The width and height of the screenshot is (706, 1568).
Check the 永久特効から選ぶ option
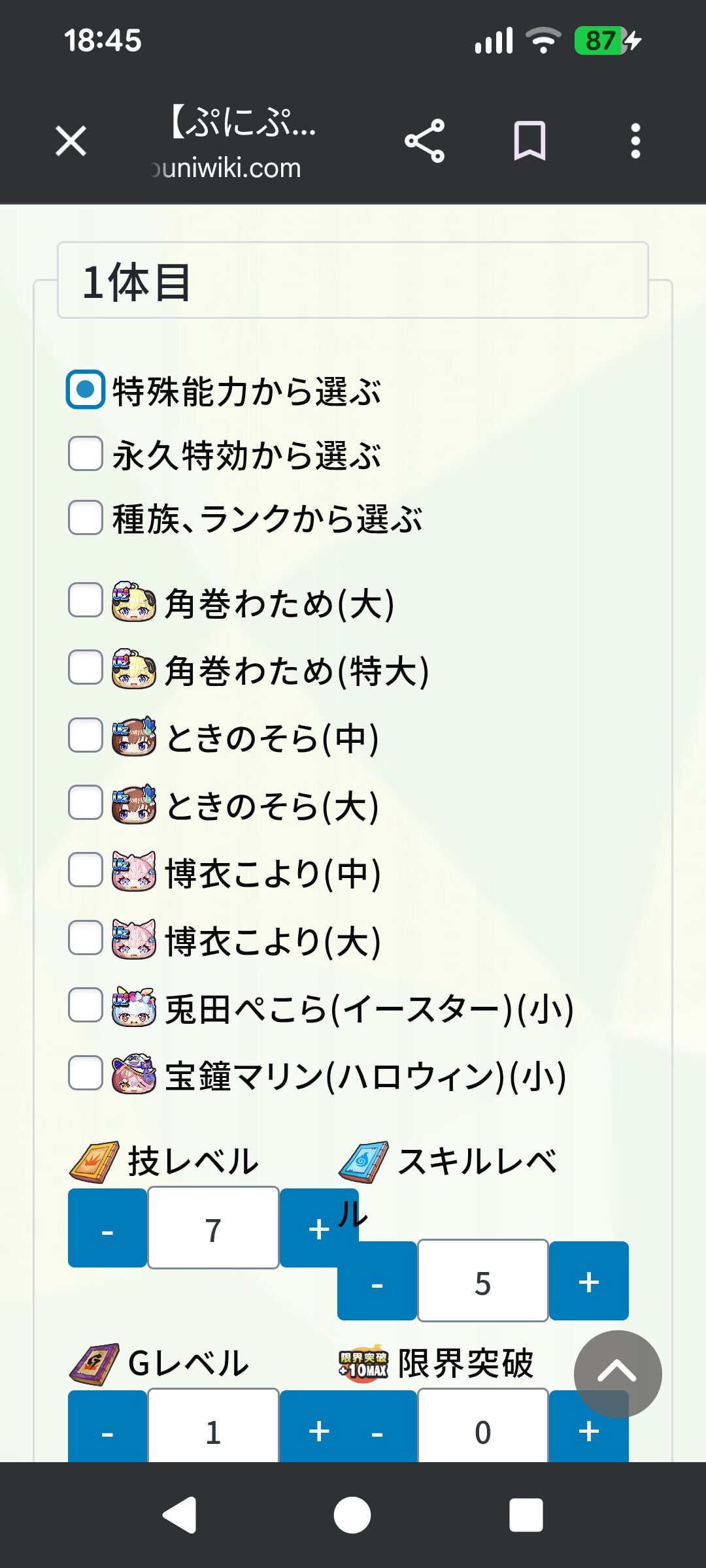[86, 454]
